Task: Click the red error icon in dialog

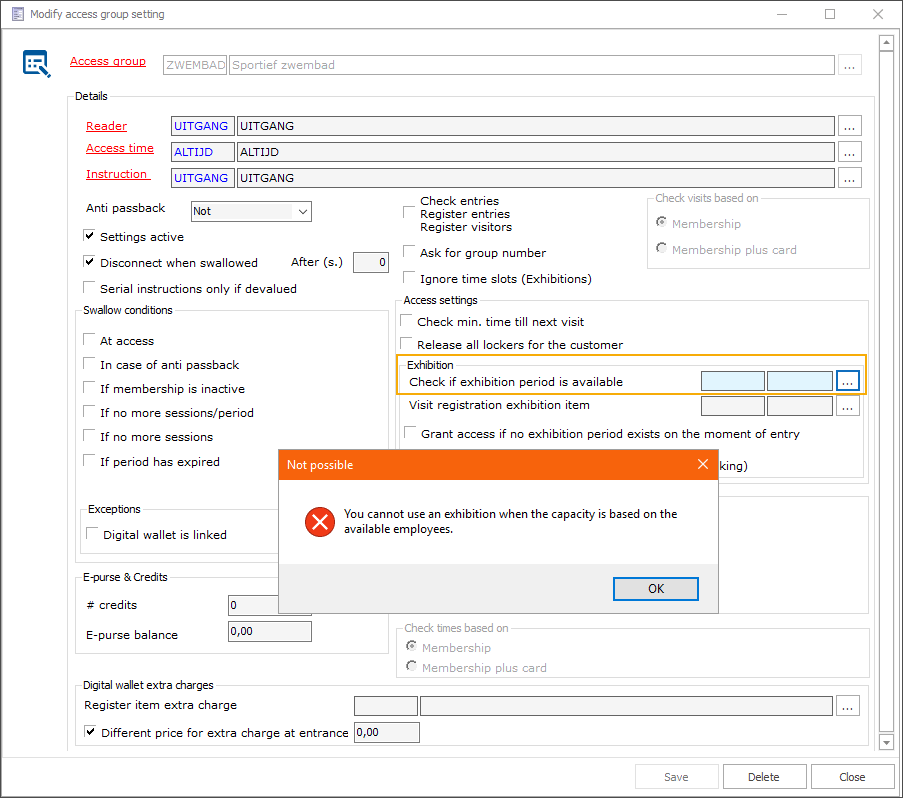Action: click(x=319, y=522)
